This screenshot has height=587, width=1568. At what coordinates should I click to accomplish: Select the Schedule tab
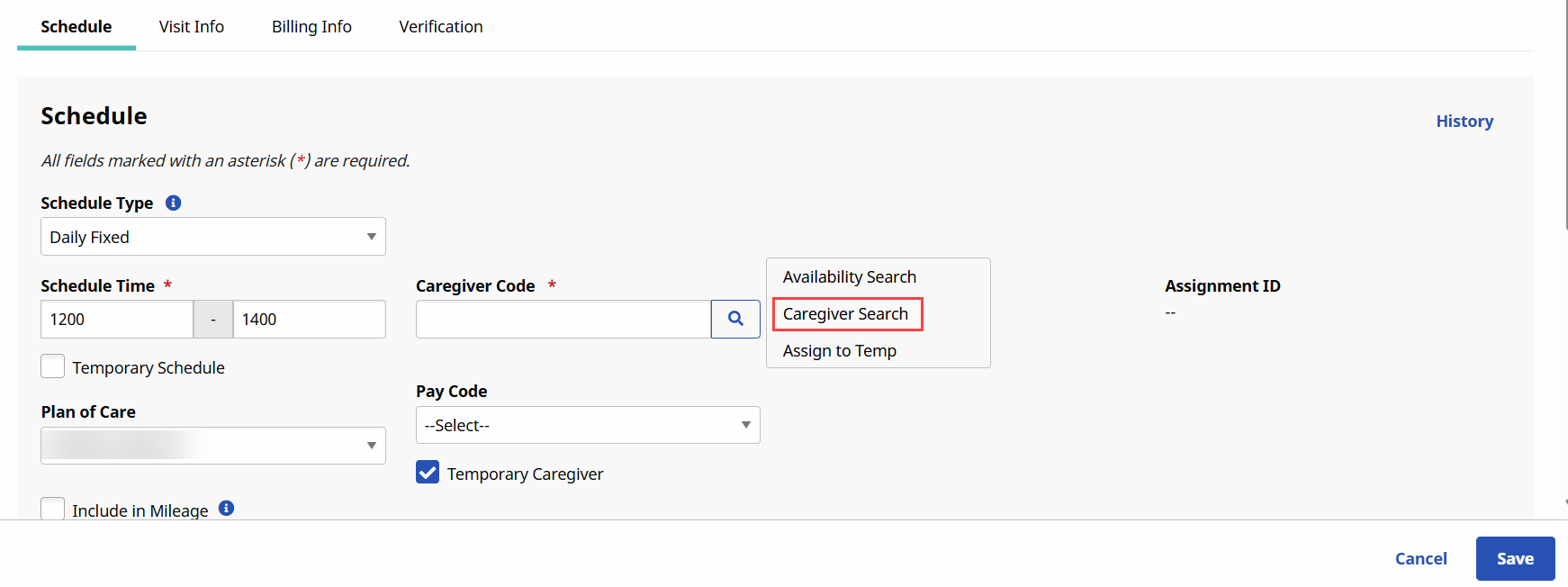point(77,27)
